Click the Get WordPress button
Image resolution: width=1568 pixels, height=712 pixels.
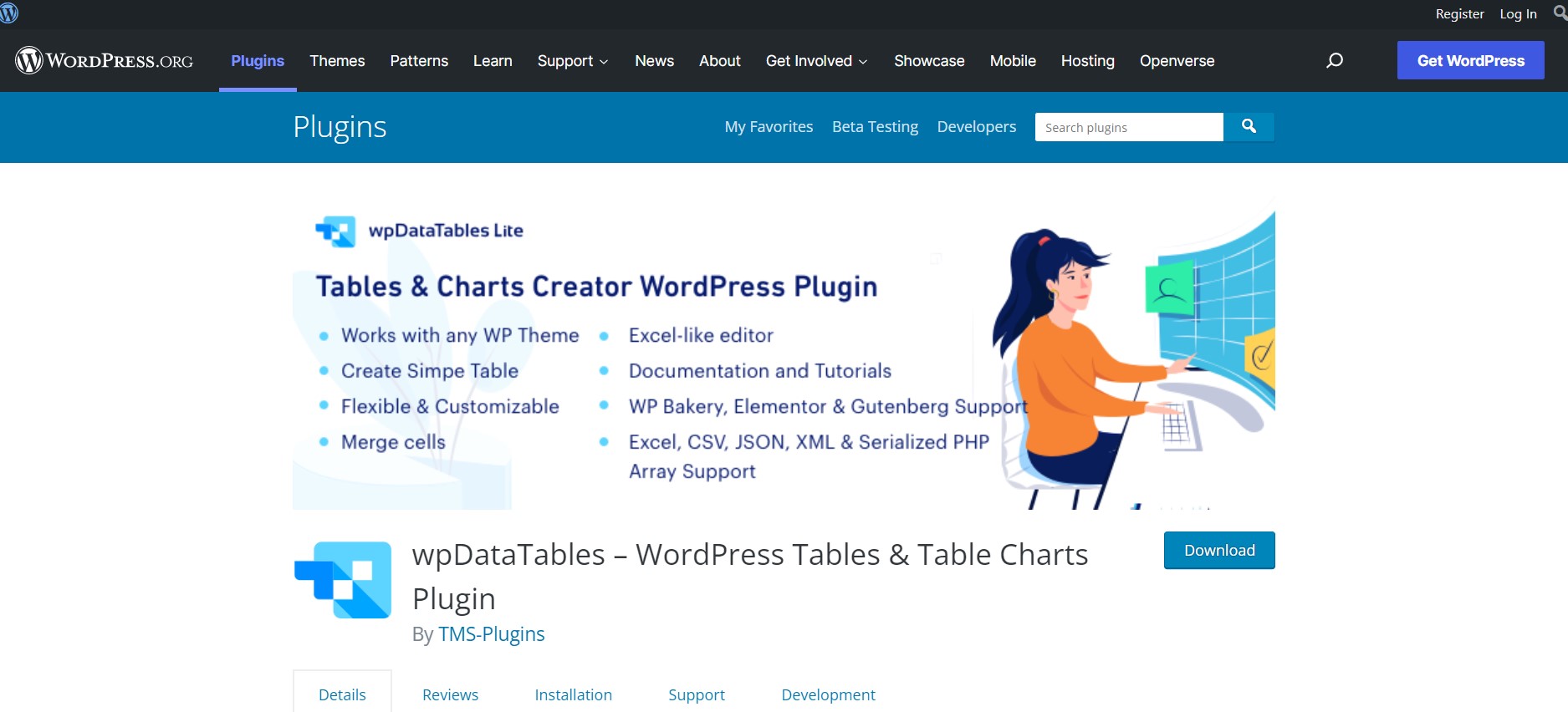pos(1470,61)
